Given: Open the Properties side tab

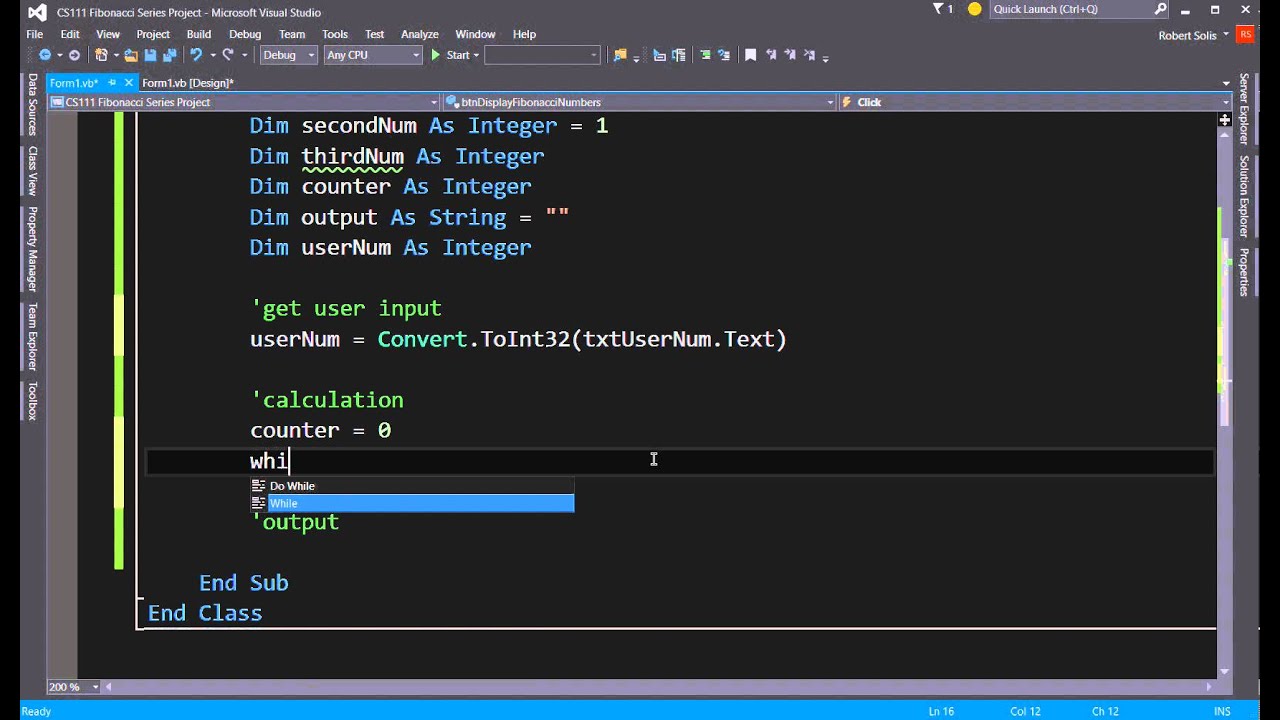Looking at the screenshot, I should 1244,272.
